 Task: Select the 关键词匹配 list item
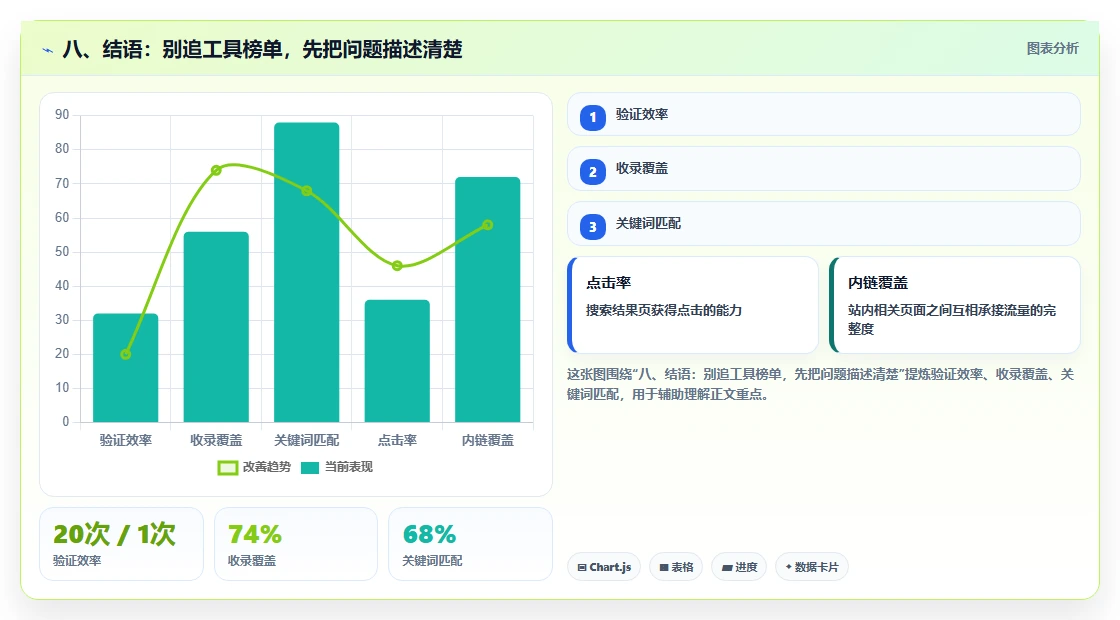pos(824,224)
